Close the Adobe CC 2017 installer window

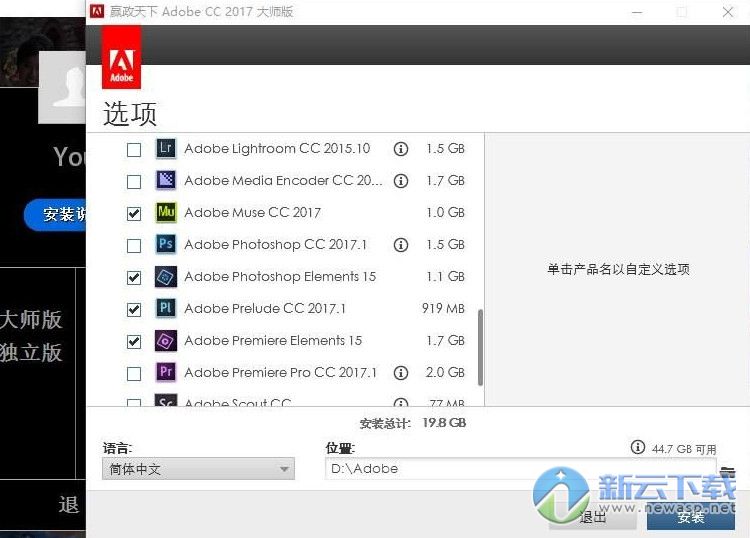point(728,12)
